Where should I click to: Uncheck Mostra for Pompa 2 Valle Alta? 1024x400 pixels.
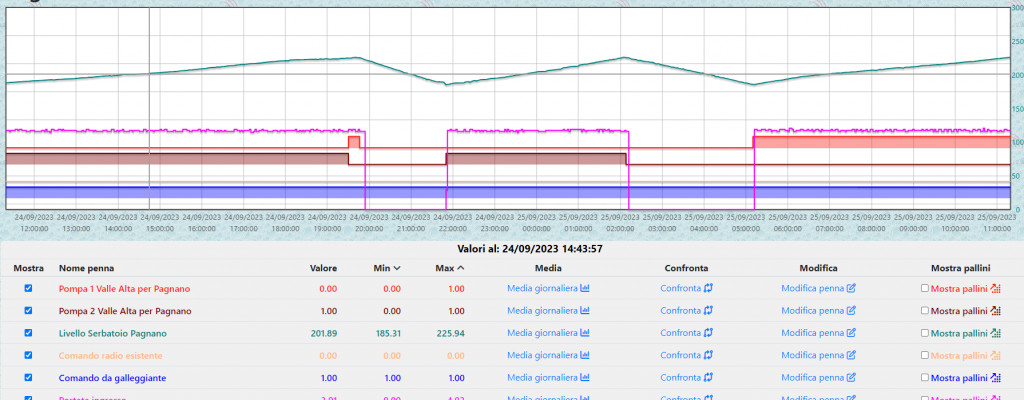coord(28,310)
